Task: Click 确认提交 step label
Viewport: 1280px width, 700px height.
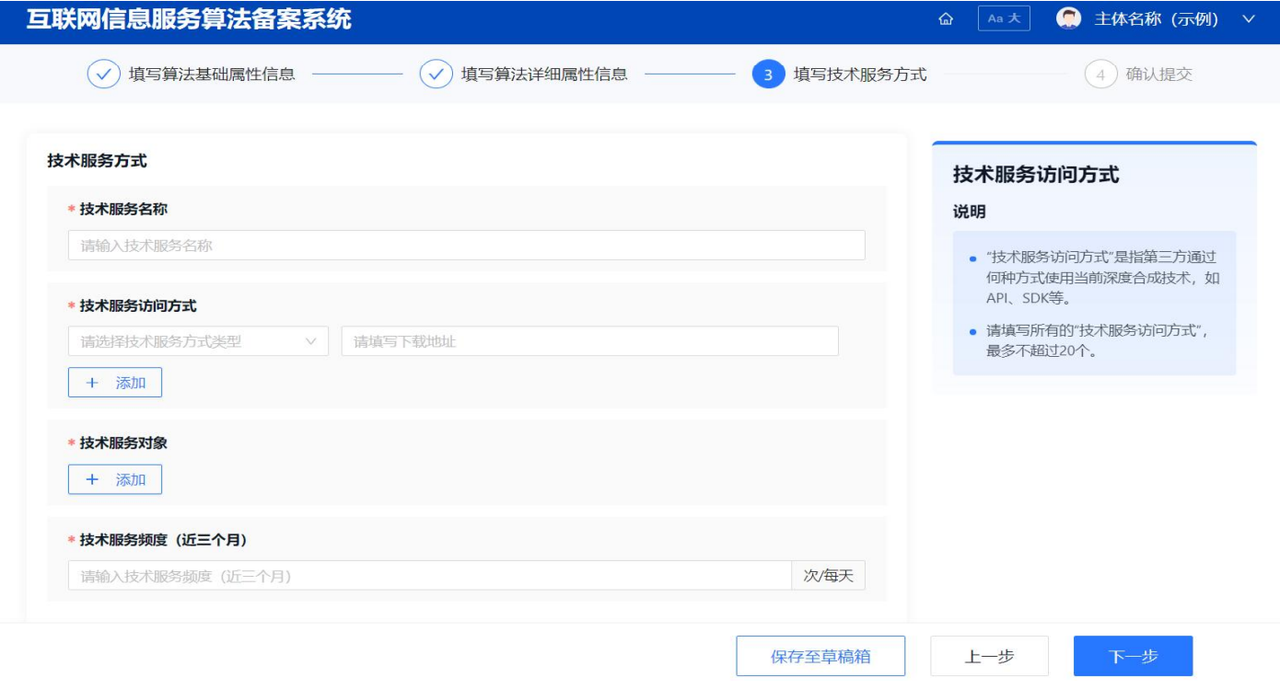Action: pos(1159,74)
